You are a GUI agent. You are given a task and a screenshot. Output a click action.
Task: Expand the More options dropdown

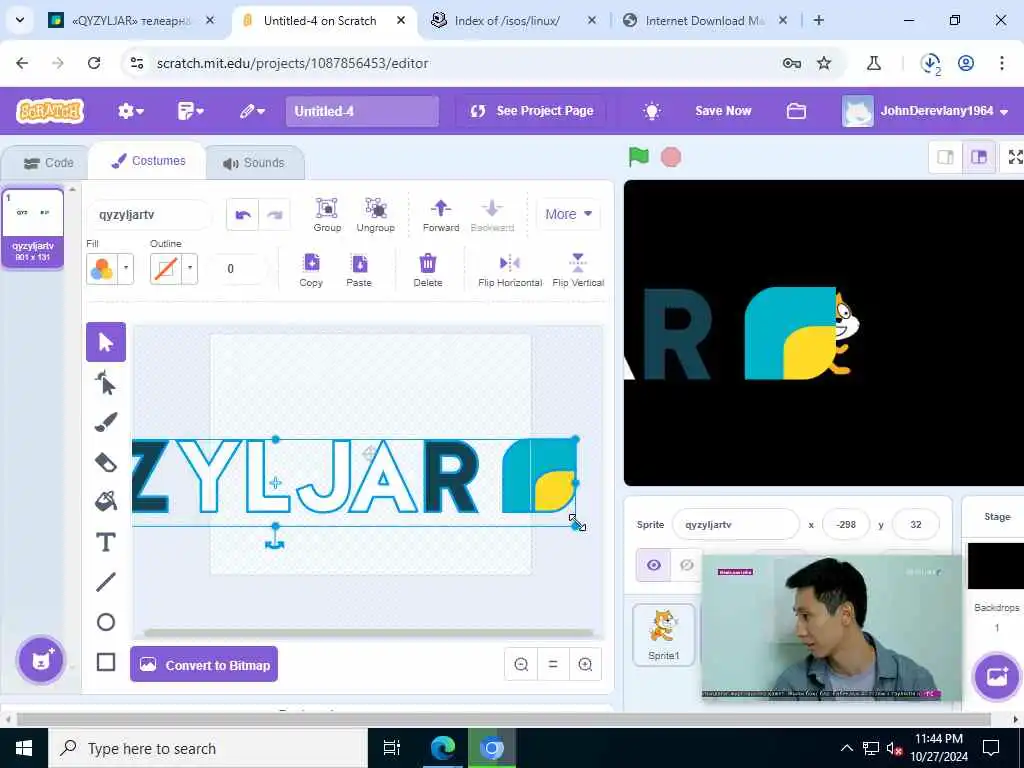(x=568, y=214)
